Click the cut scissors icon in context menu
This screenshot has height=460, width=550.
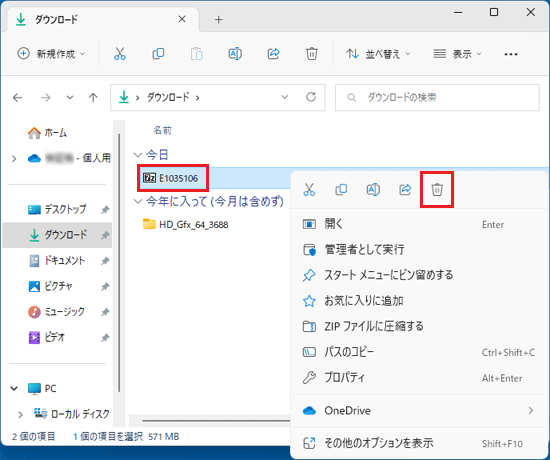tap(309, 189)
